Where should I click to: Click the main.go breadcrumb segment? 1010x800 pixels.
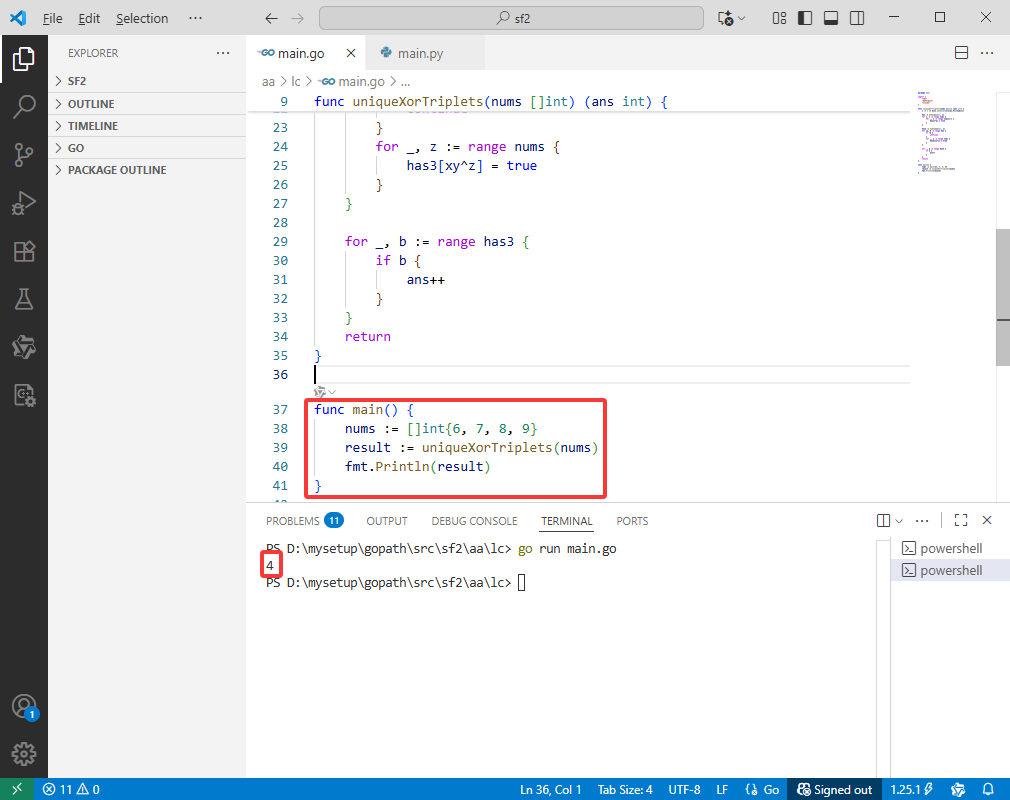coord(352,81)
